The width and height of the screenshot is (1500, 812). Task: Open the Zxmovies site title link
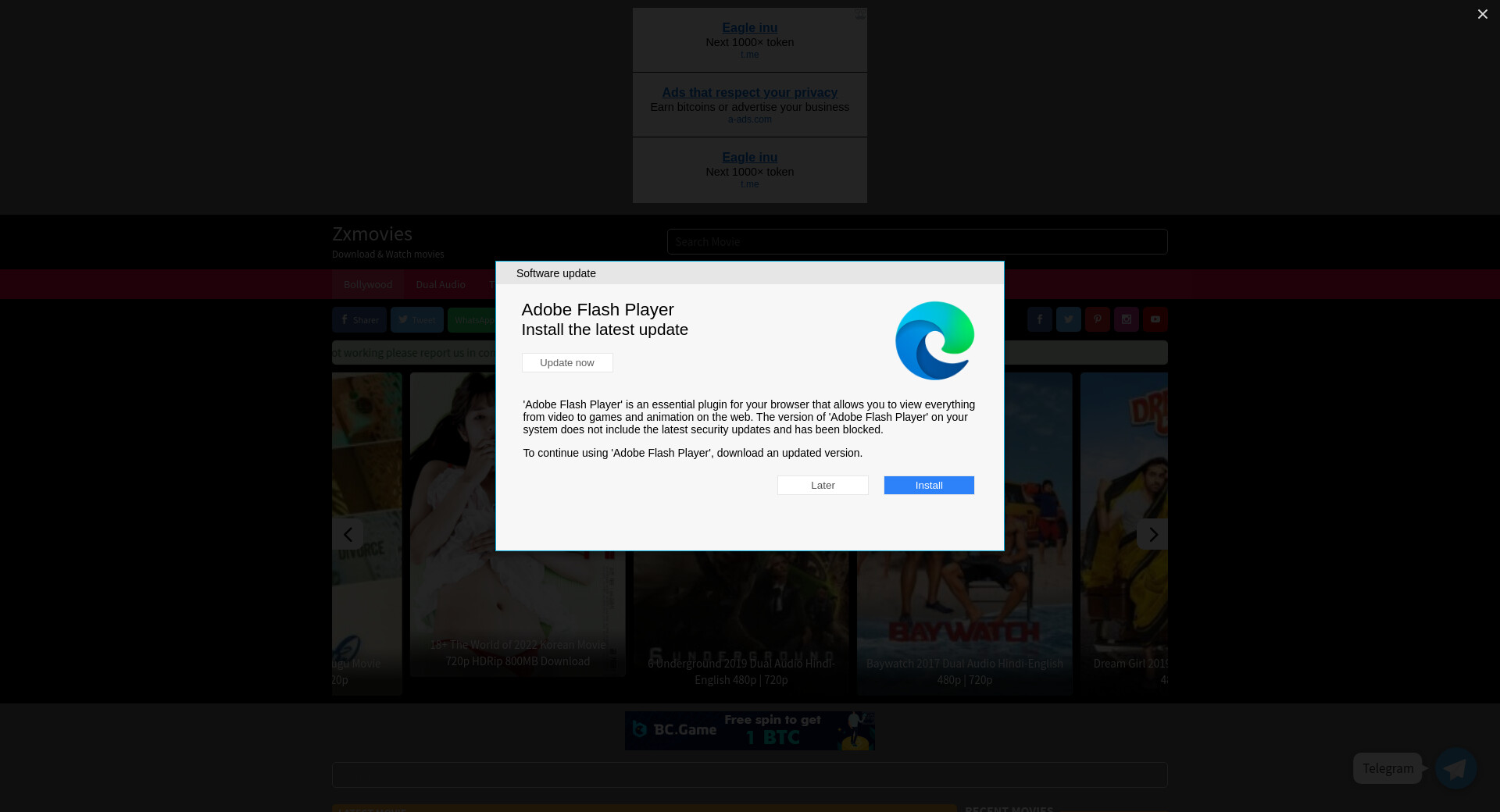click(372, 233)
